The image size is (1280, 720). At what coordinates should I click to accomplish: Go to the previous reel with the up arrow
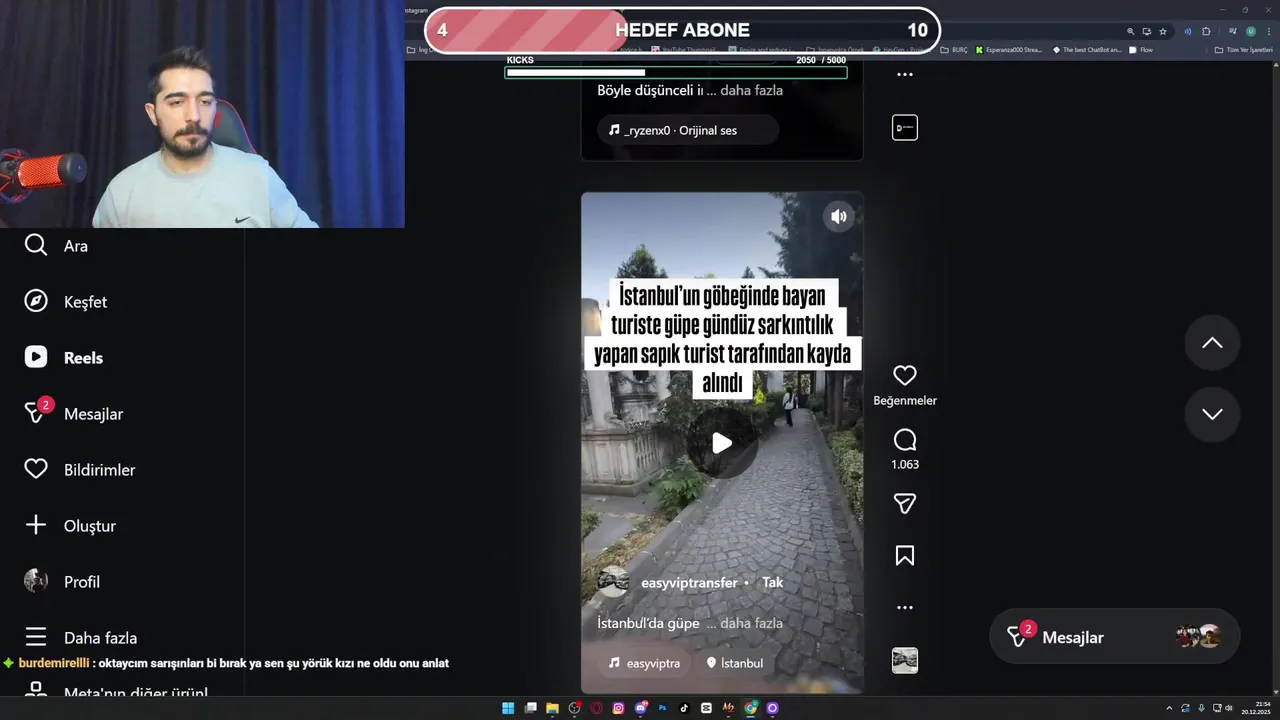pos(1212,343)
